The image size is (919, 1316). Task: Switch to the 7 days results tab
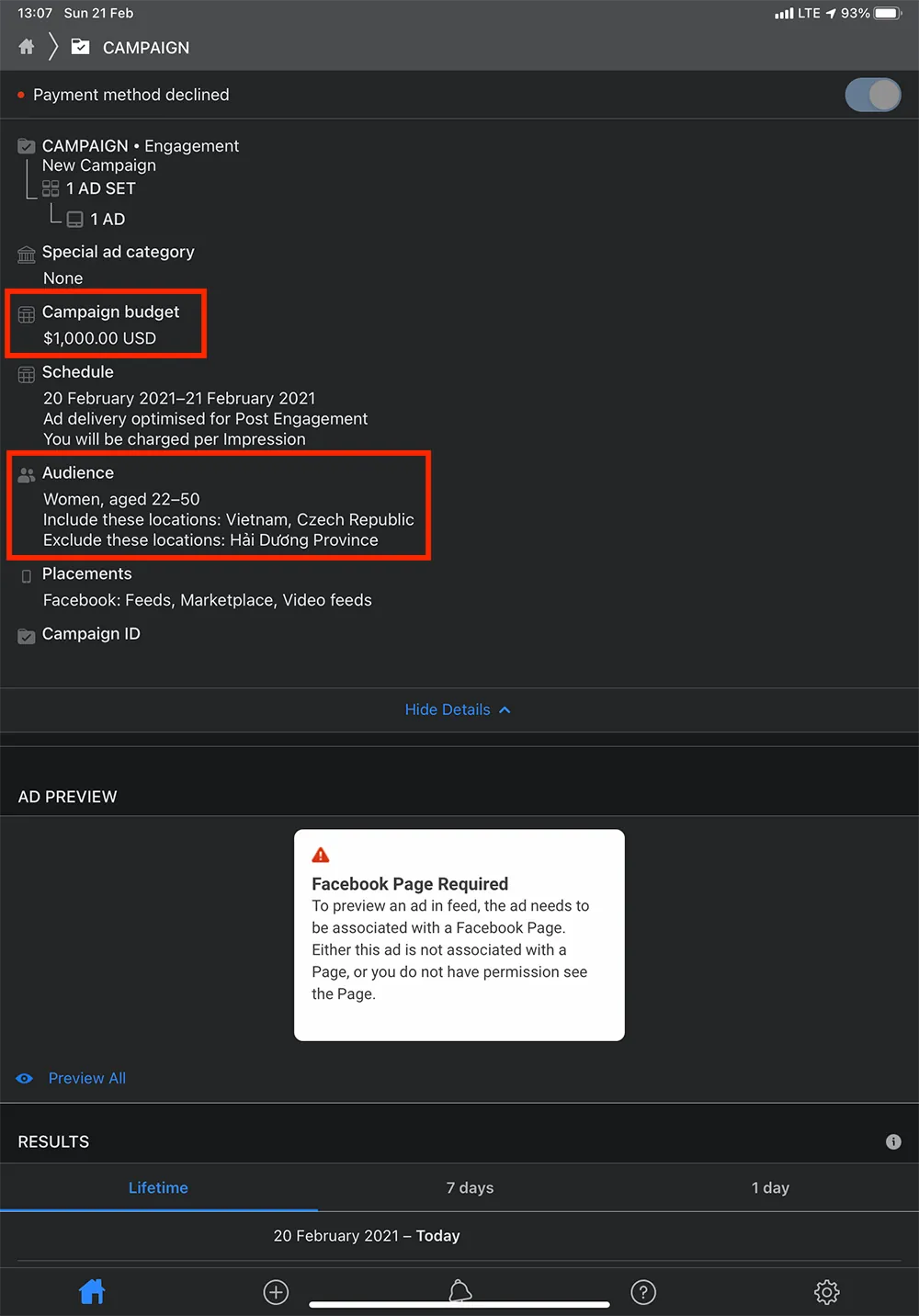(x=470, y=1187)
